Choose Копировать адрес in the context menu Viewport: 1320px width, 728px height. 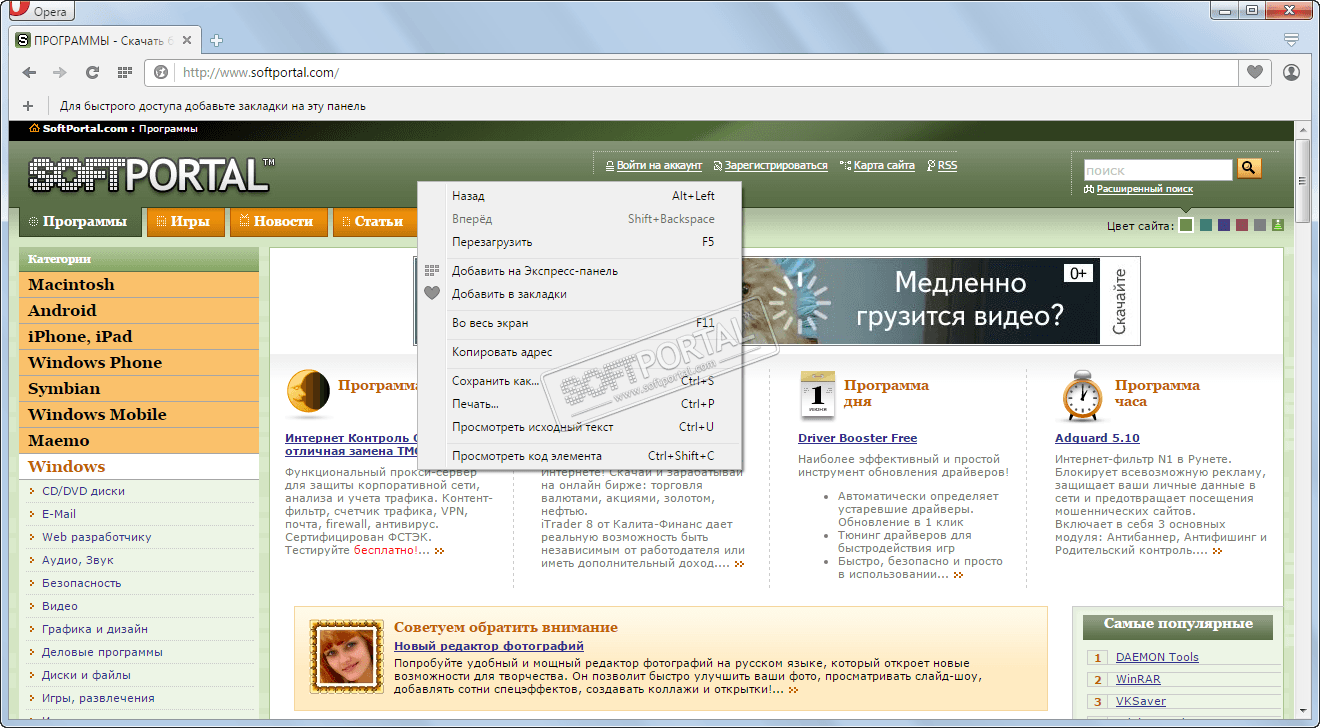pos(579,352)
